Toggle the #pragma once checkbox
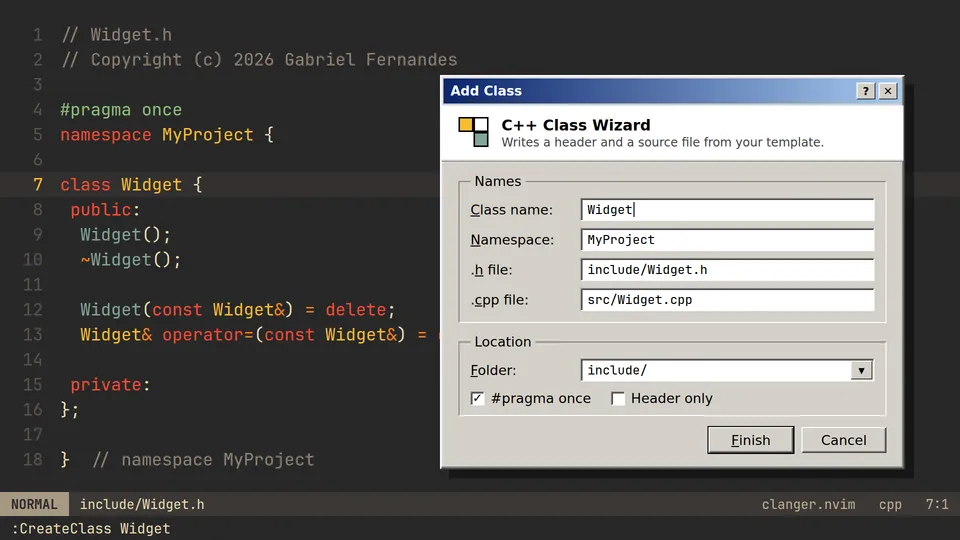Image resolution: width=960 pixels, height=540 pixels. 478,399
